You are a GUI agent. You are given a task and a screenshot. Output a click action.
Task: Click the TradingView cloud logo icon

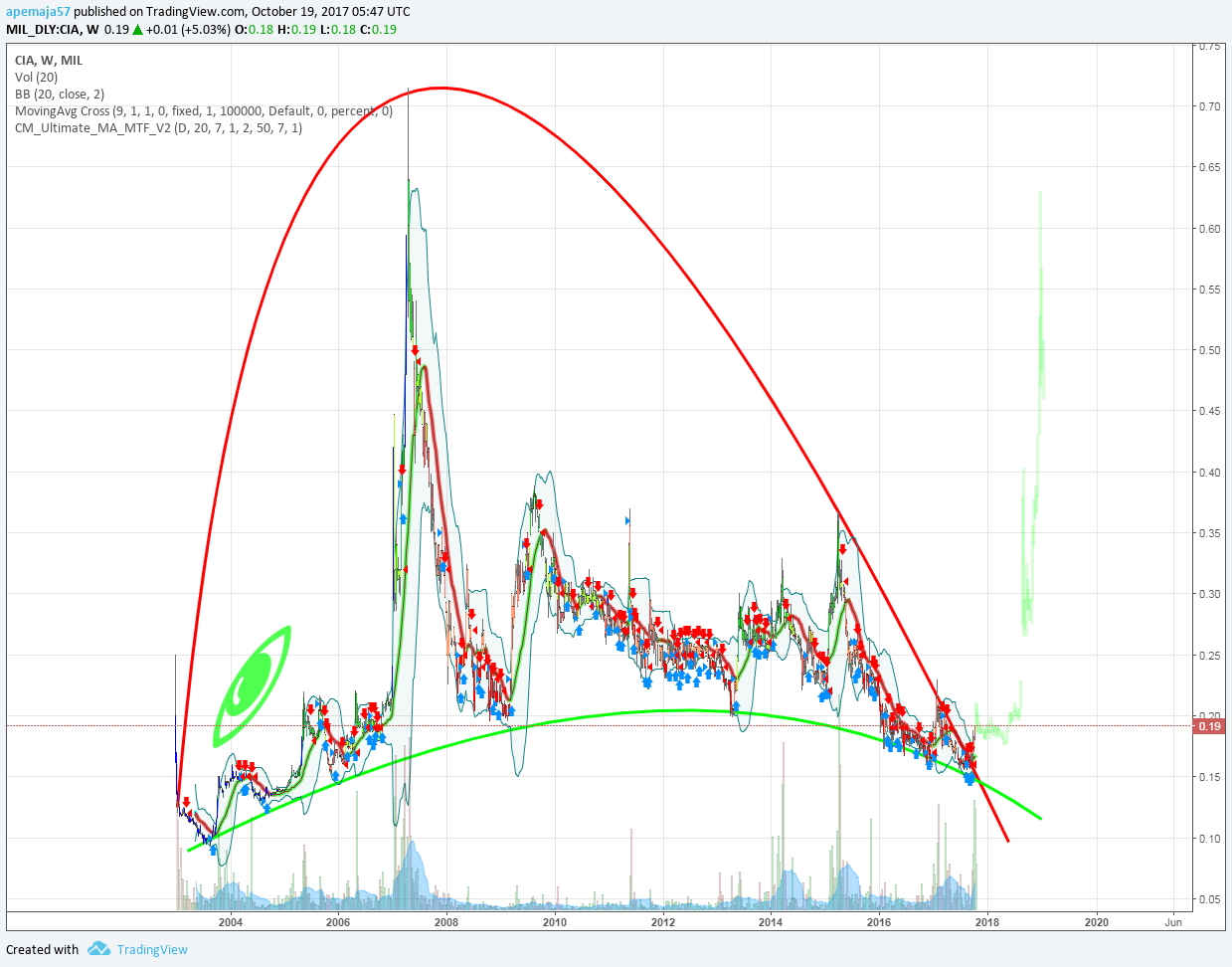pos(98,948)
